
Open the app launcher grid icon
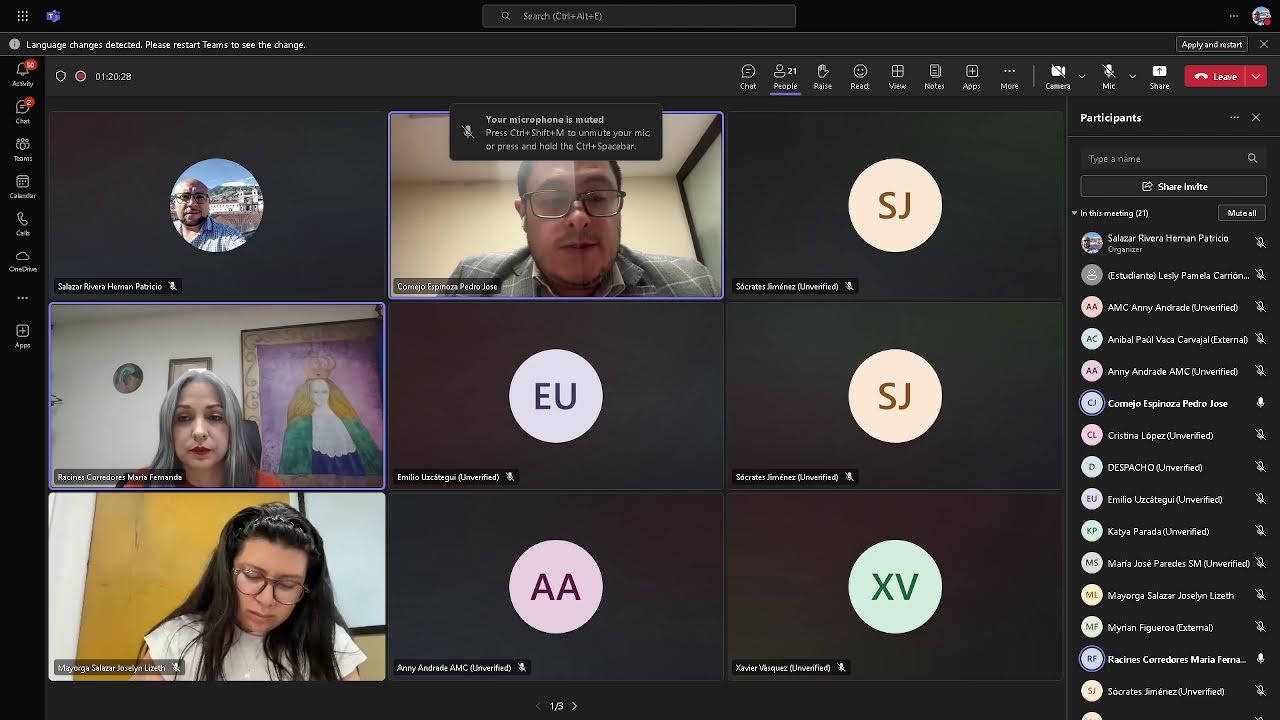click(22, 16)
